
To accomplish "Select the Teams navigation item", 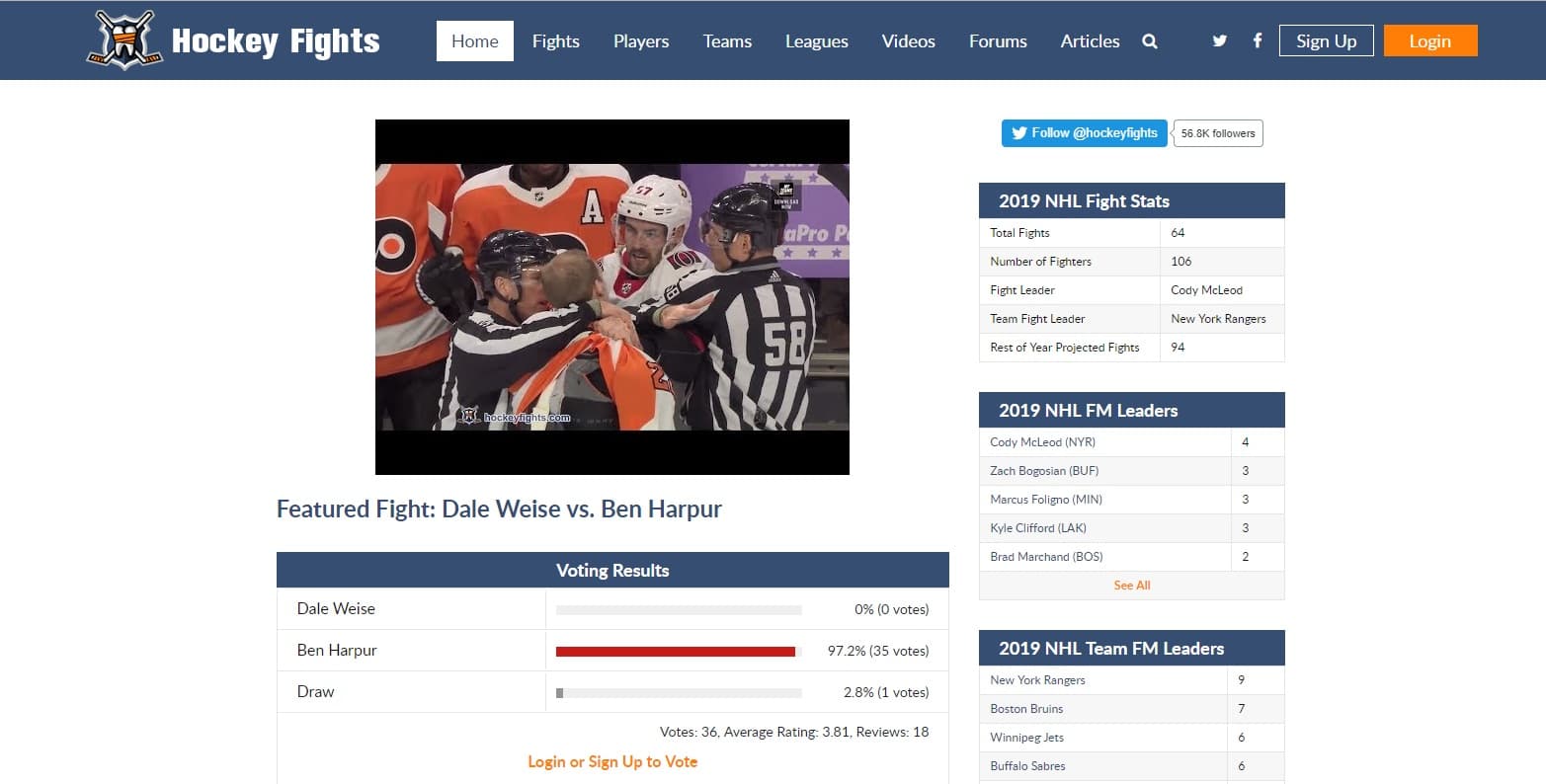I will tap(727, 41).
